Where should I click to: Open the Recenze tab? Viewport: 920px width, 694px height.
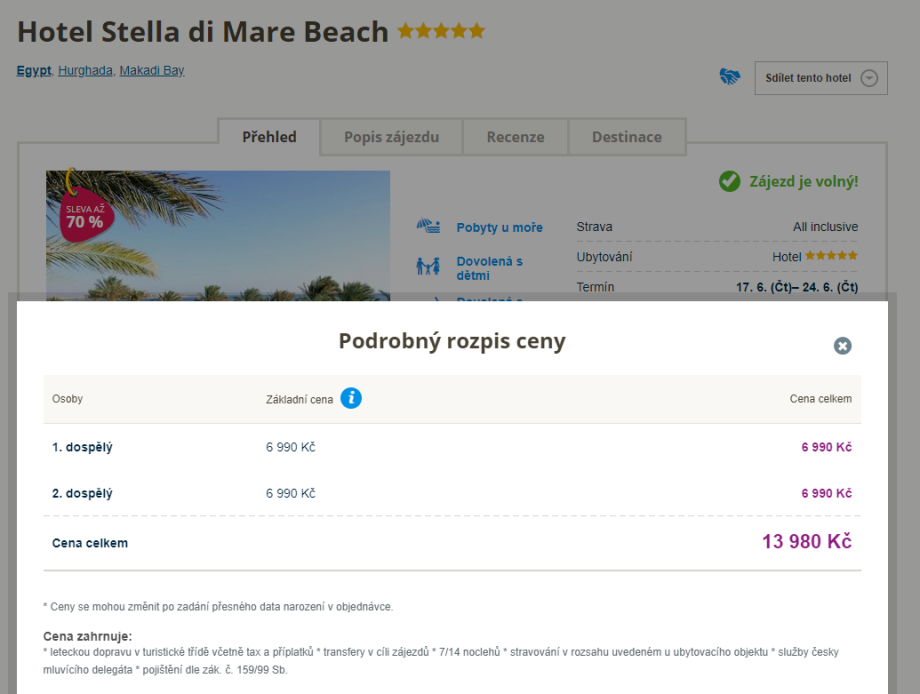coord(516,137)
